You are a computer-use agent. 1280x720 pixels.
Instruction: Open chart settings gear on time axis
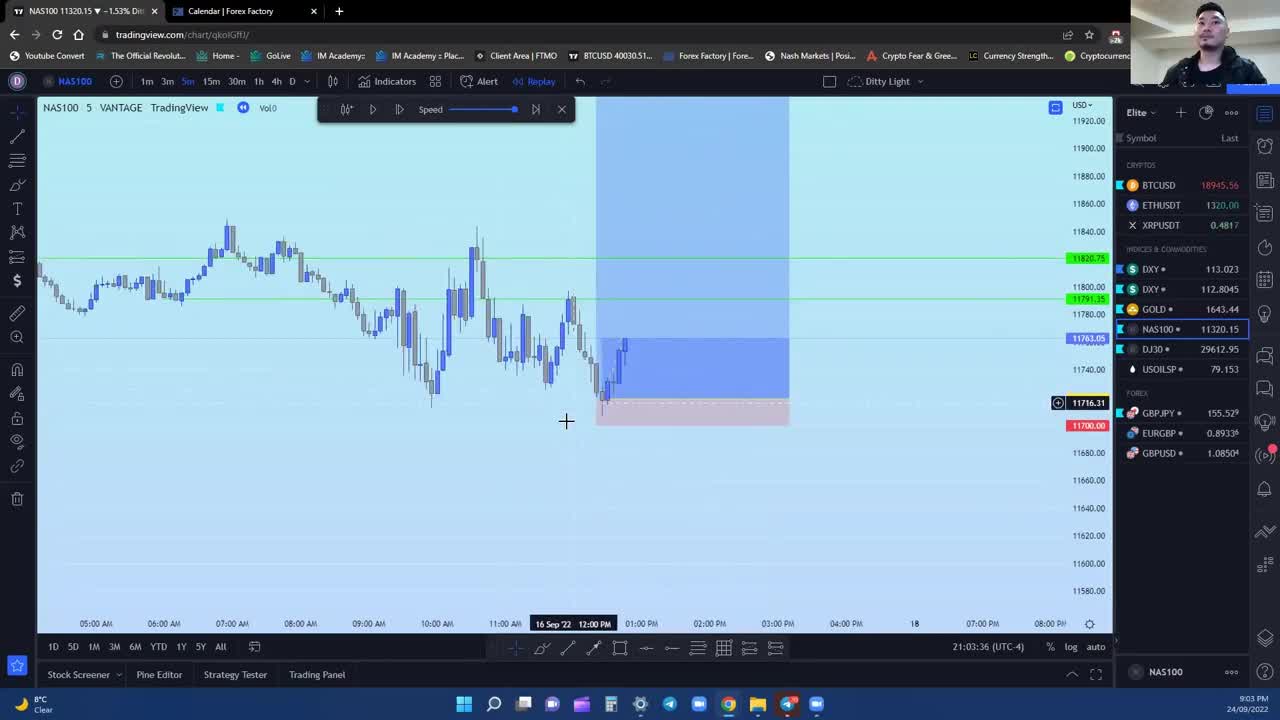[x=1089, y=624]
